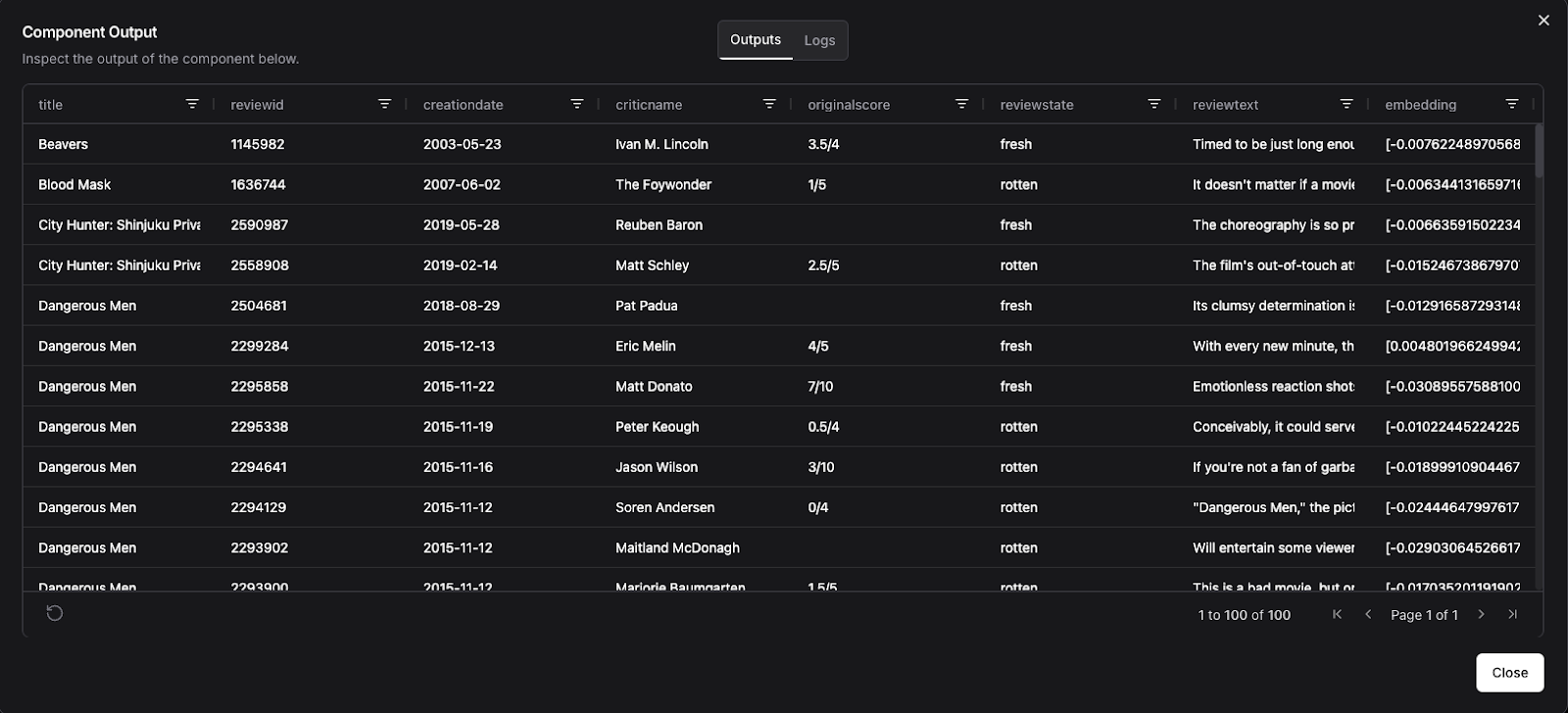This screenshot has width=1568, height=713.
Task: Open filter menu for reviewid column
Action: pyautogui.click(x=384, y=104)
